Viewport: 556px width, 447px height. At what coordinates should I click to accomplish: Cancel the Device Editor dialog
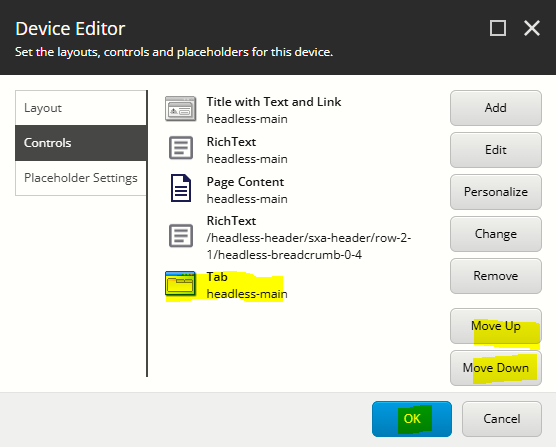(x=502, y=419)
